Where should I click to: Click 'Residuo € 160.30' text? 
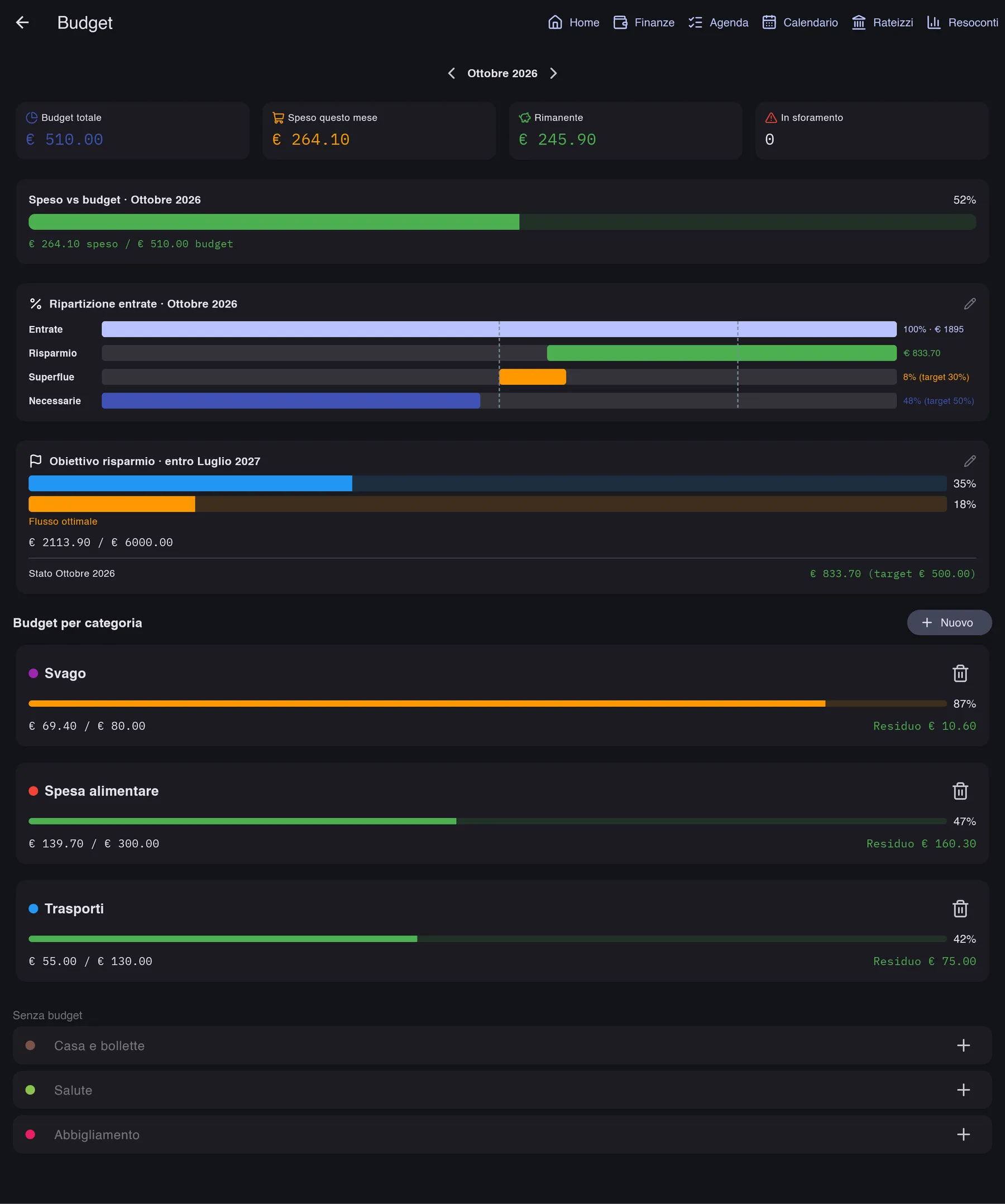tap(921, 843)
